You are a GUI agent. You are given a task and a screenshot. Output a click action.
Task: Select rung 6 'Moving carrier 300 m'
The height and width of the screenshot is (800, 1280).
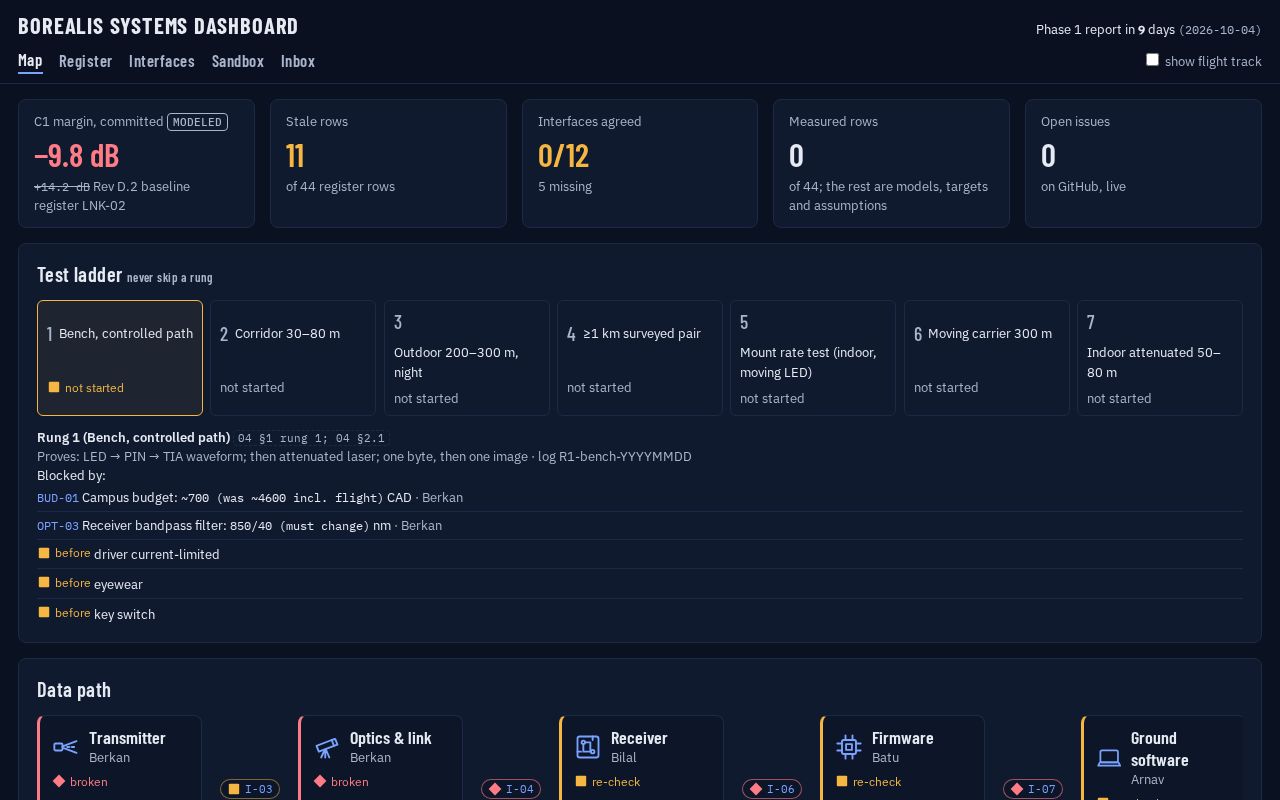[987, 358]
